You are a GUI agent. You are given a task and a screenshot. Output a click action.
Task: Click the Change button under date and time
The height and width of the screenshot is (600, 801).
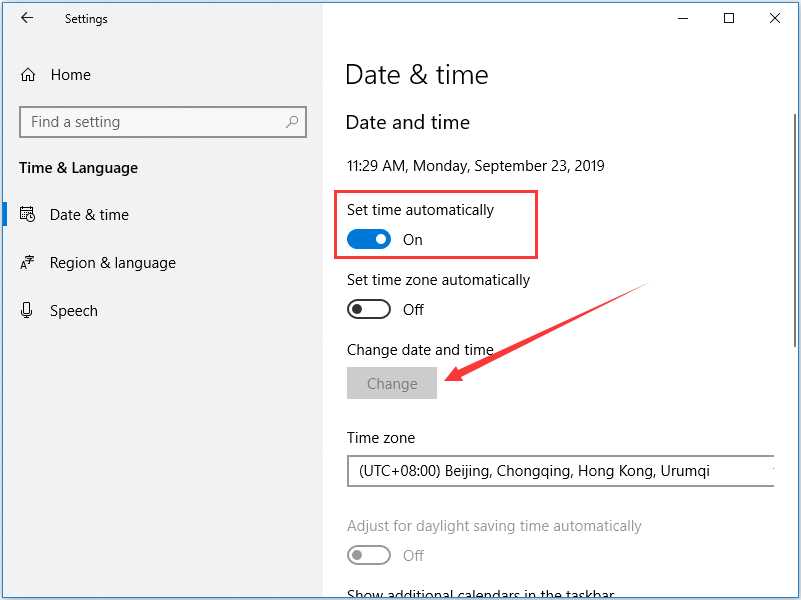coord(392,383)
